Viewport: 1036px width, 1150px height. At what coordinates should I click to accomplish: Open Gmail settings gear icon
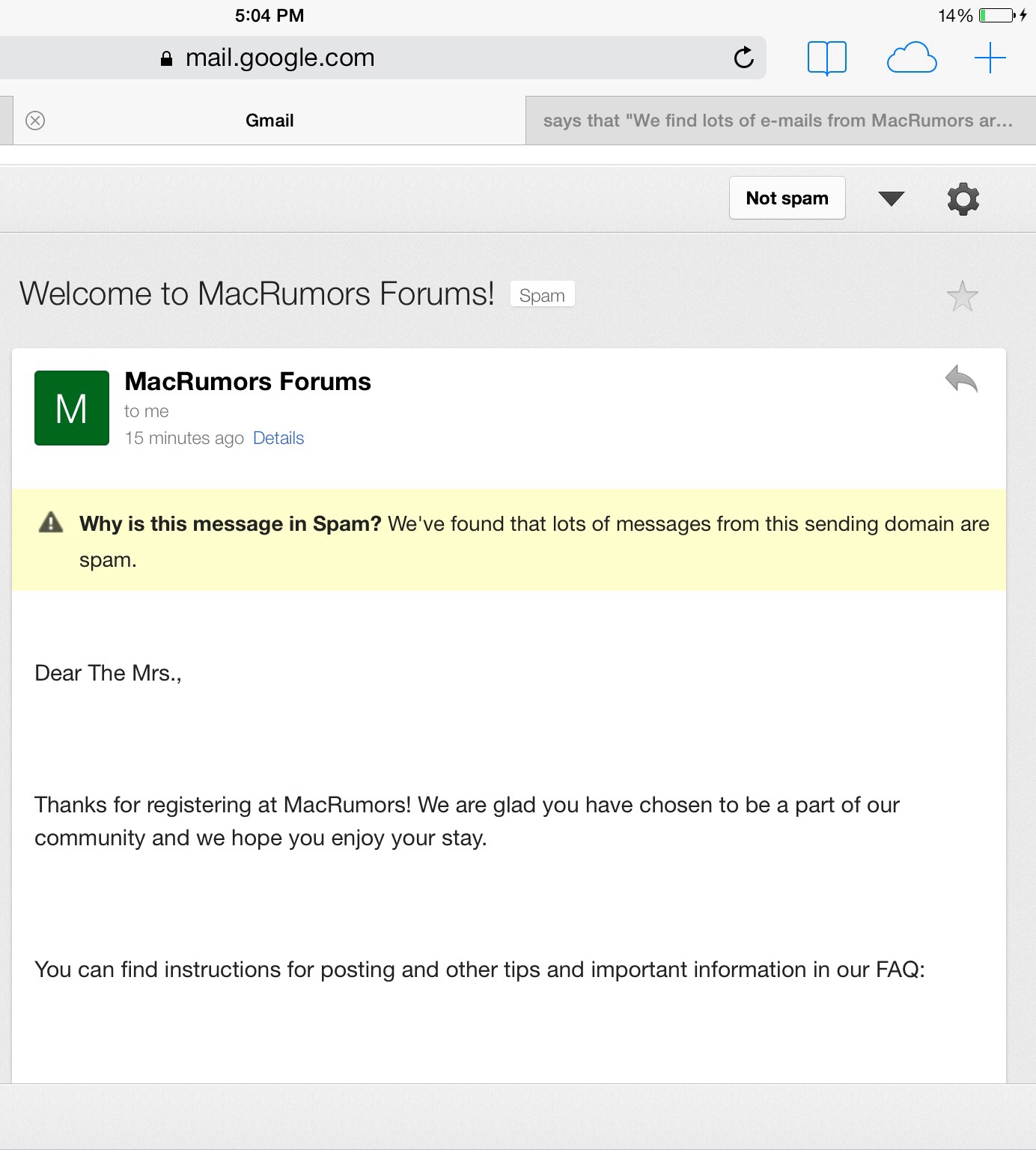point(963,198)
